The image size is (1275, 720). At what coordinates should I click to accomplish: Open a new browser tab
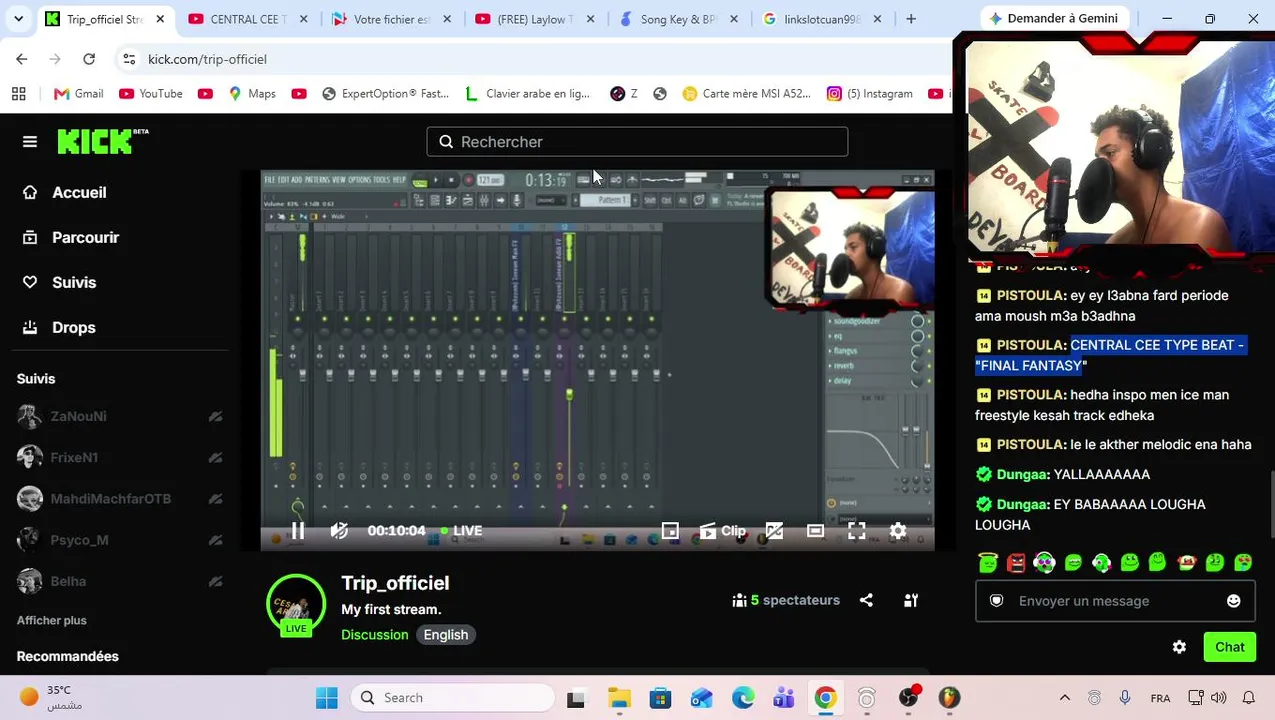(x=911, y=19)
